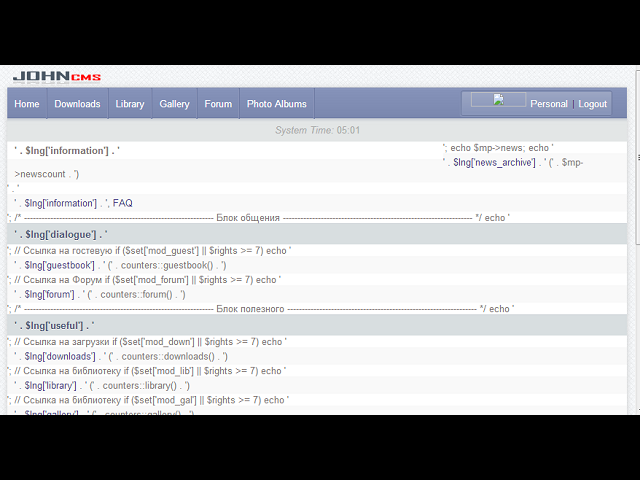Click the broken avatar image icon
This screenshot has width=640, height=480.
pos(498,100)
